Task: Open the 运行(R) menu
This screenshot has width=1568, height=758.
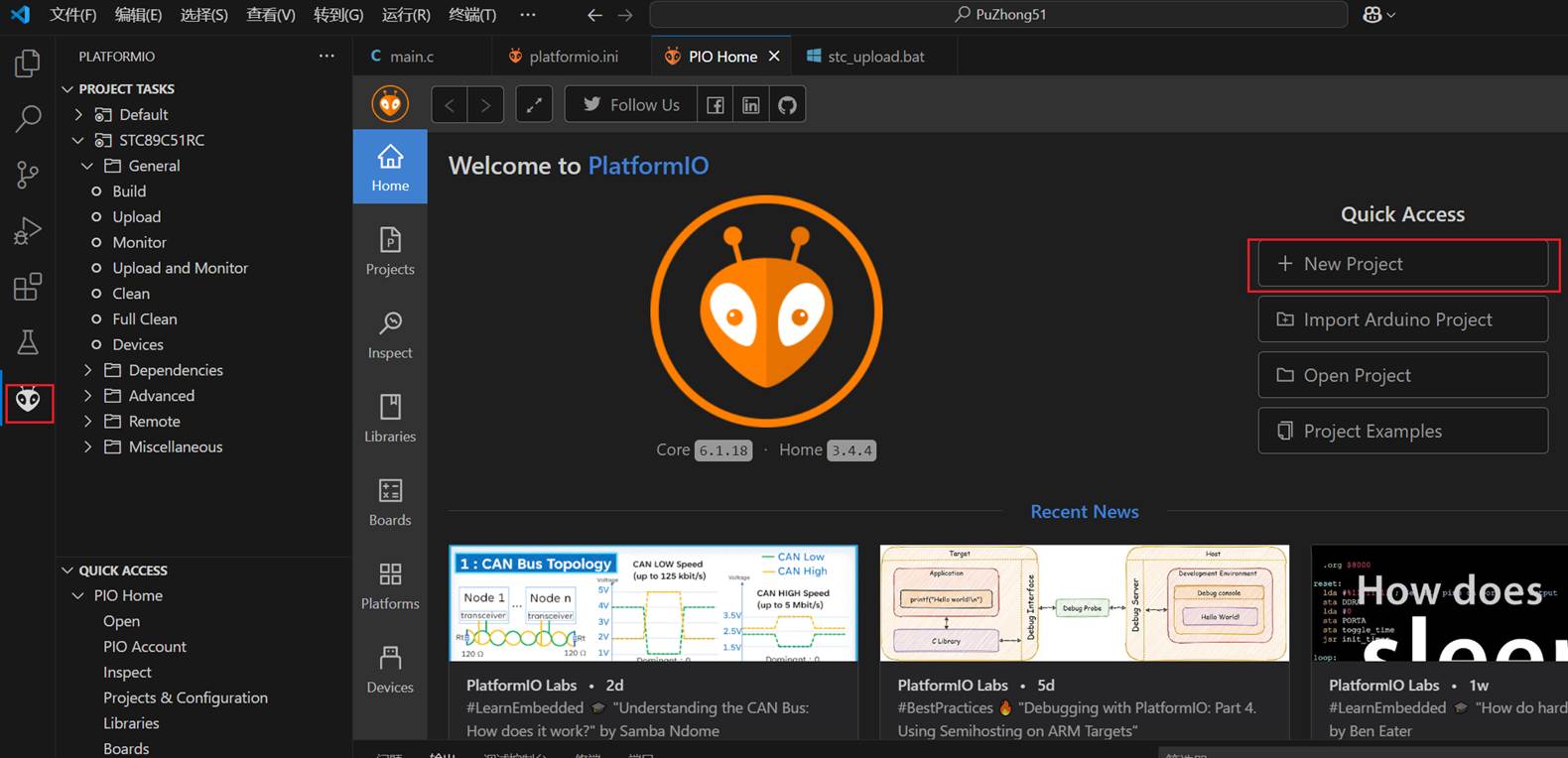Action: pos(406,15)
